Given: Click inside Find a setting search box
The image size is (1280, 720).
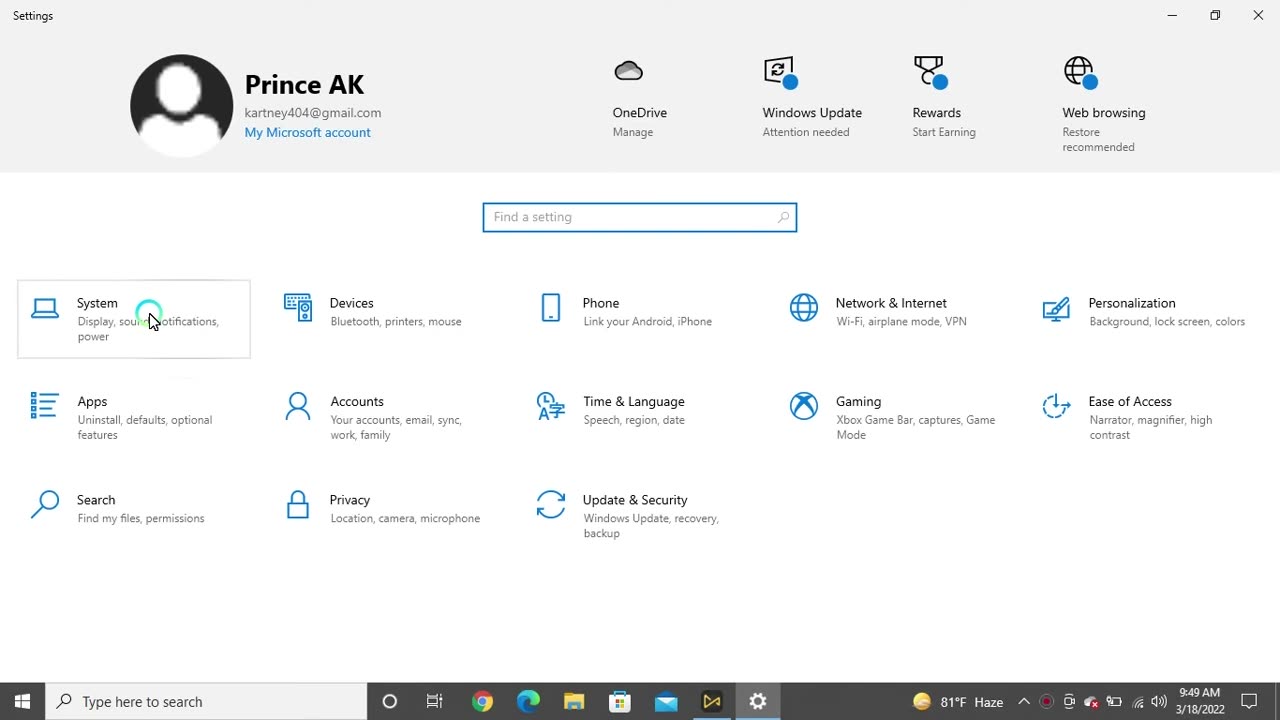Looking at the screenshot, I should click(640, 217).
